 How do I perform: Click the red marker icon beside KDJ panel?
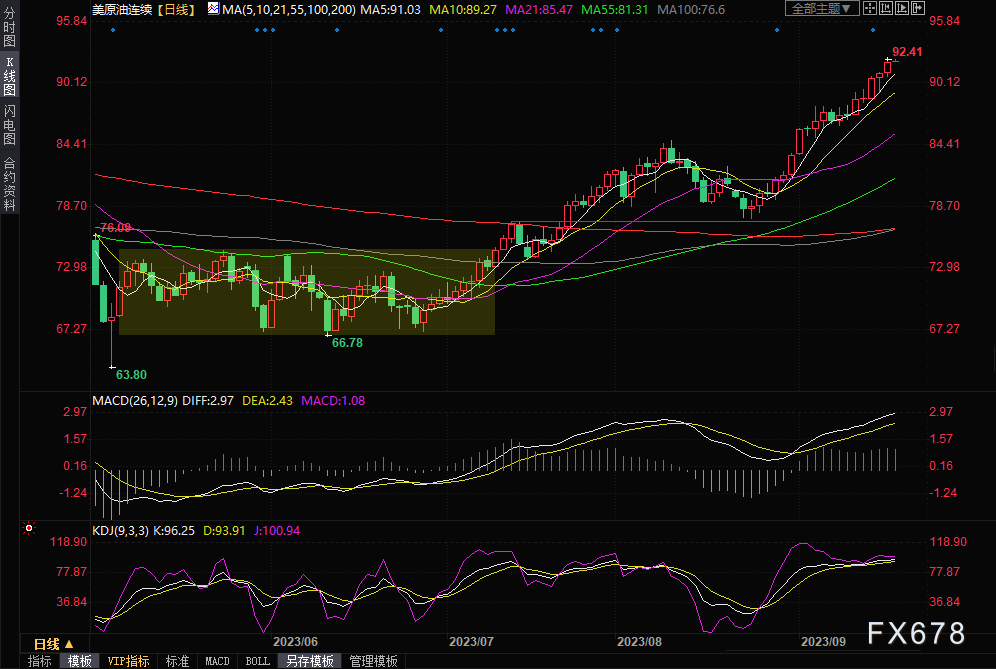(x=29, y=527)
